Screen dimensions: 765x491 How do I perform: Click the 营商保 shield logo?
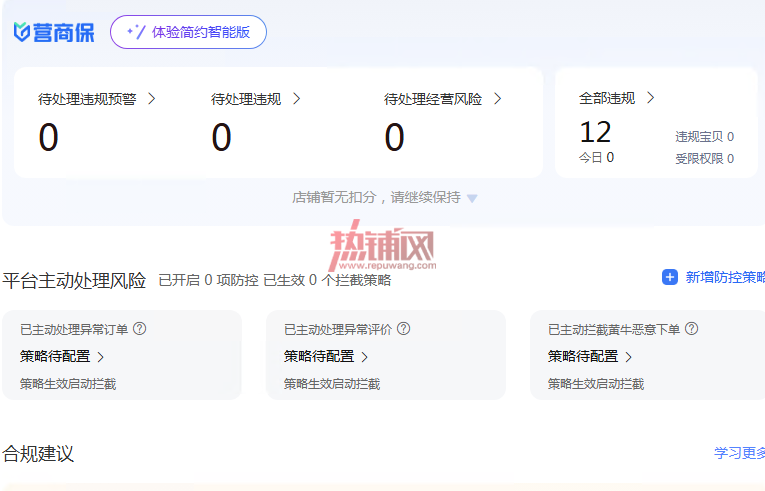point(21,32)
